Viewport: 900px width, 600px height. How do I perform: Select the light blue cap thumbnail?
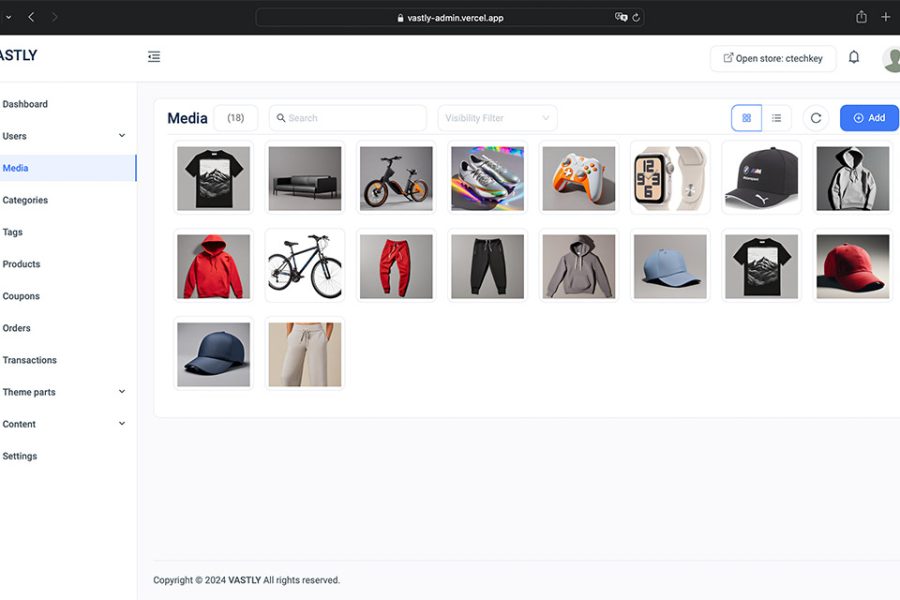tap(670, 266)
